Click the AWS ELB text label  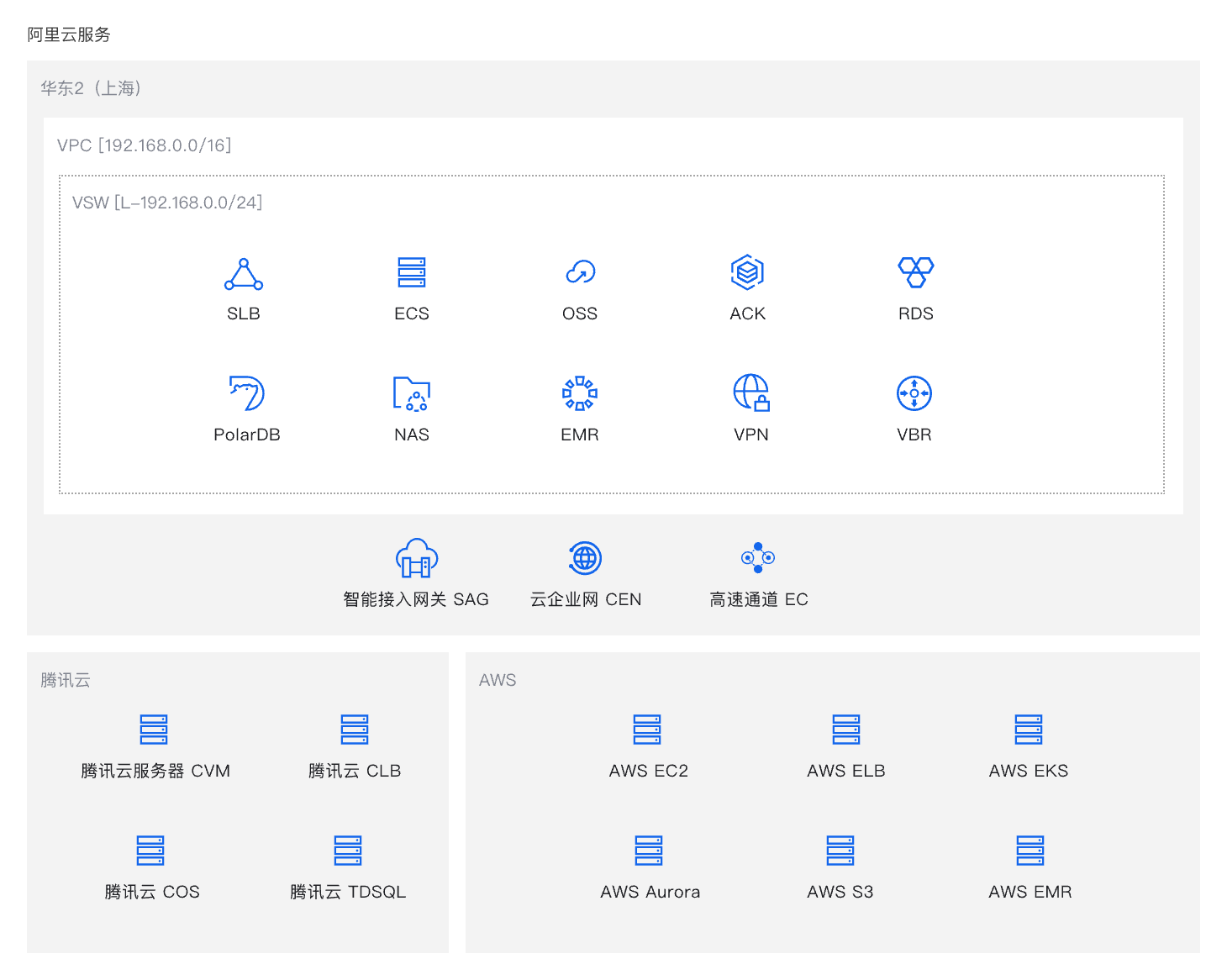point(846,771)
